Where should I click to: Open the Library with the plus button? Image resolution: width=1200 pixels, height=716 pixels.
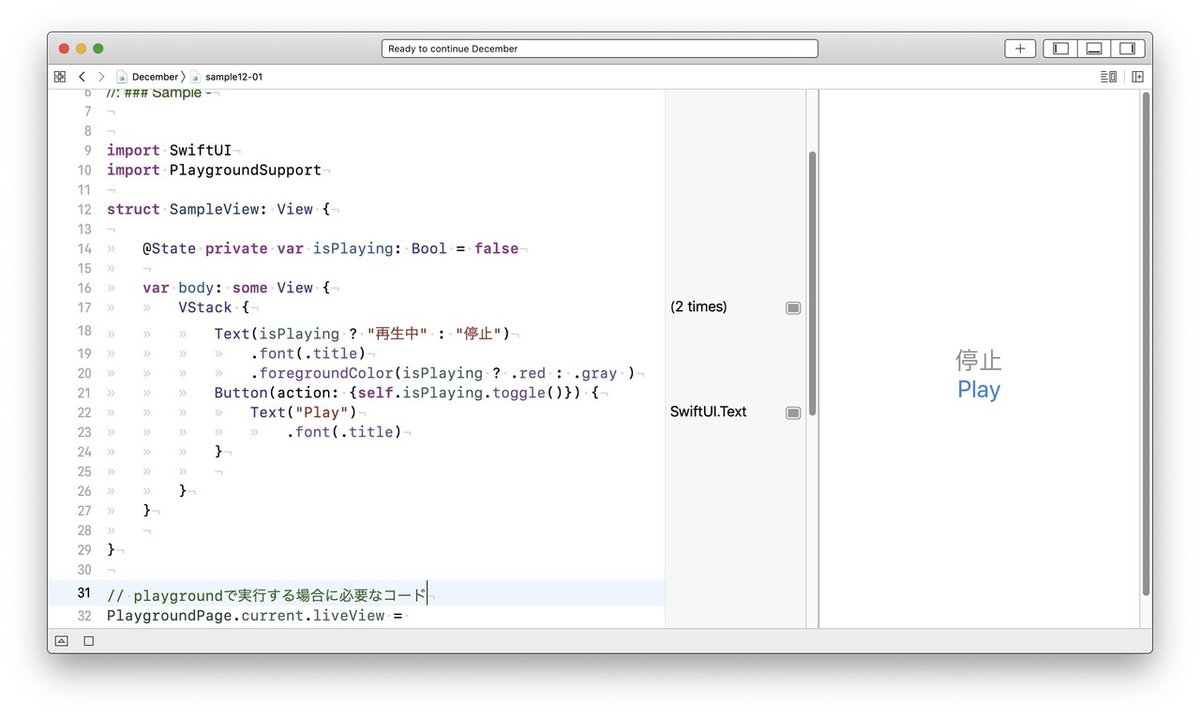(x=1020, y=48)
